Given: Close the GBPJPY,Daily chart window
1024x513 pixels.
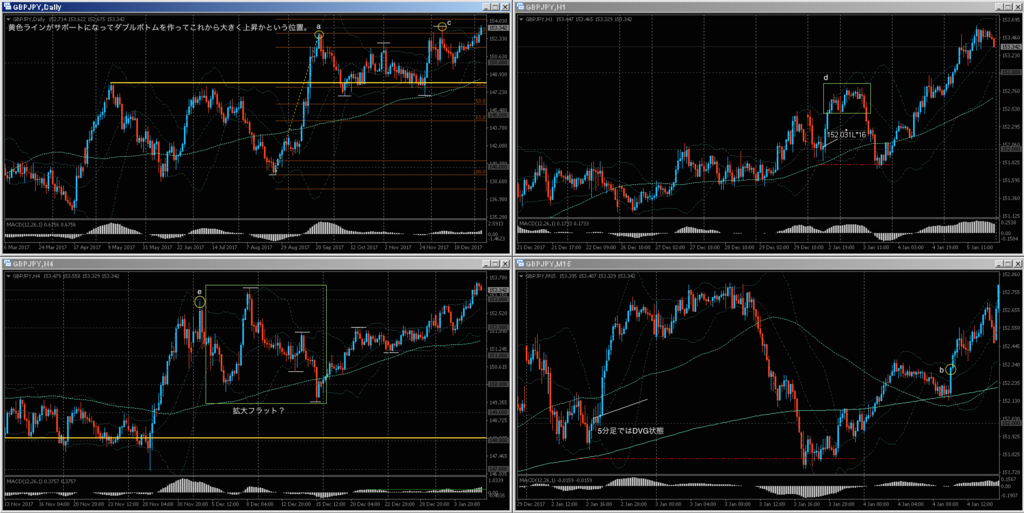Looking at the screenshot, I should click(505, 6).
